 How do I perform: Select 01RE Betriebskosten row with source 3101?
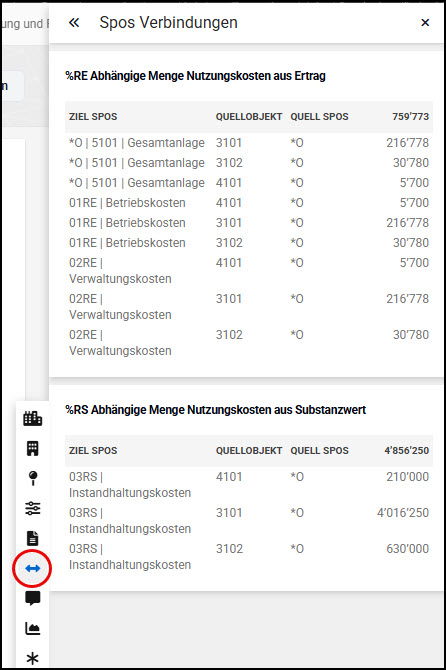pos(249,223)
